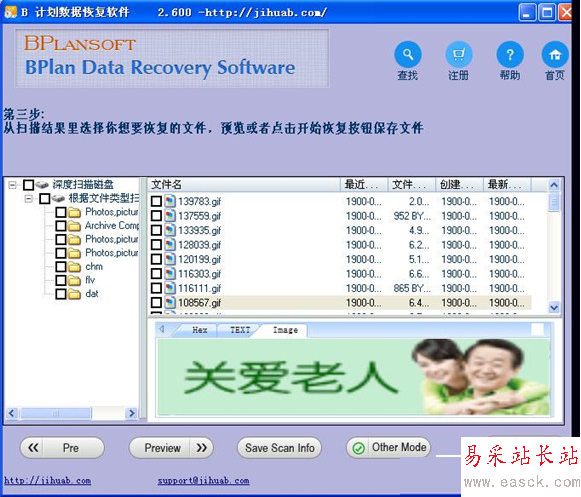Sort by the 文件名 column header
The image size is (581, 497).
tap(244, 184)
